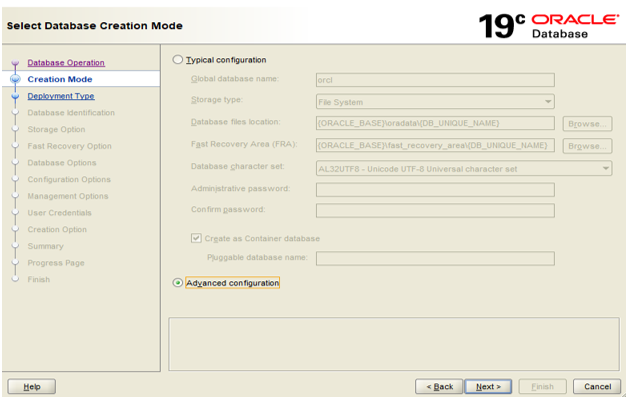Click the Next button
Viewport: 630px width, 402px height.
pos(488,386)
